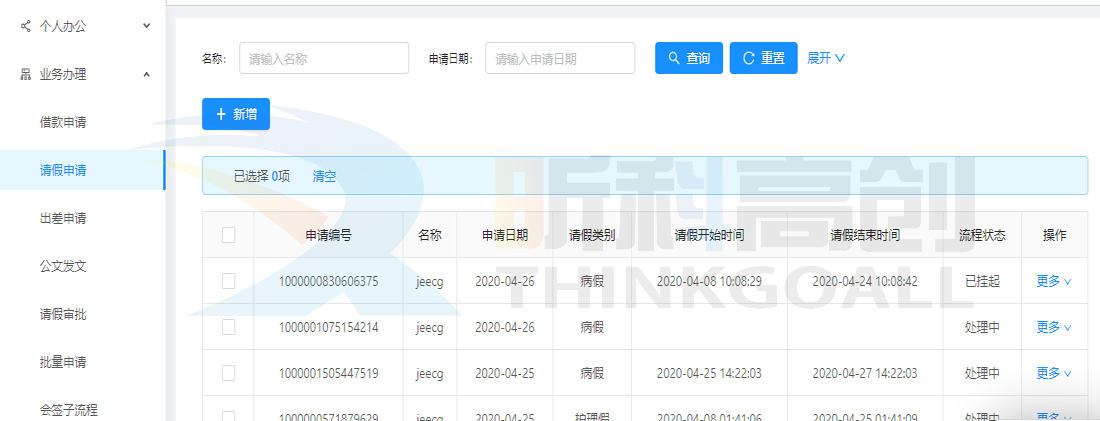Click start time 2020-04-08 10:08:29
The width and height of the screenshot is (1100, 421).
709,281
